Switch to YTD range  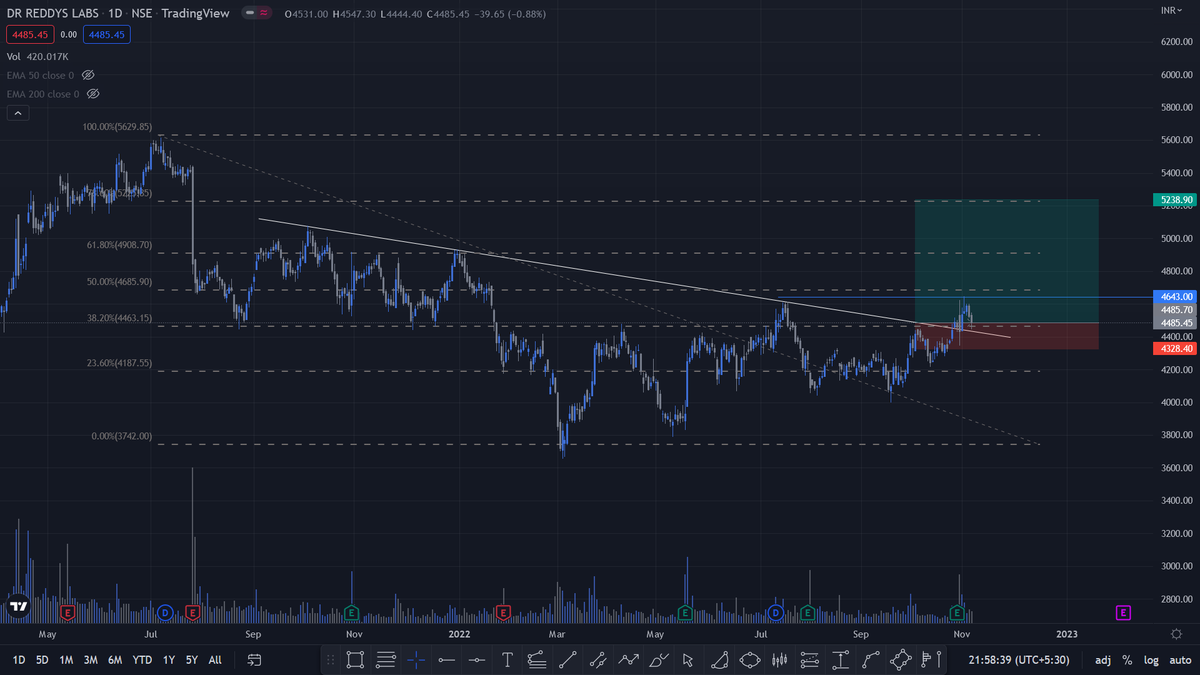(x=143, y=660)
